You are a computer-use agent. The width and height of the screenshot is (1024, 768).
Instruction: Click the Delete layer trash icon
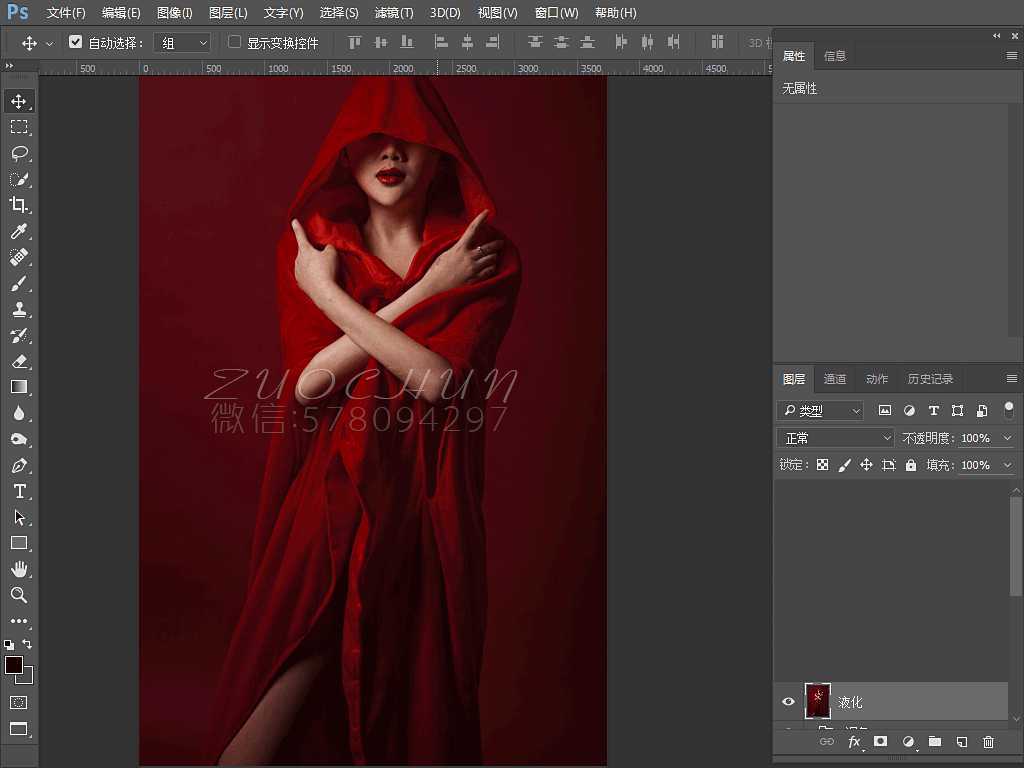tap(988, 742)
